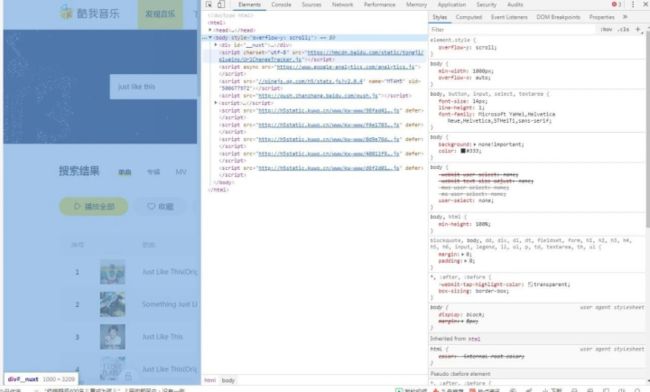Image resolution: width=650 pixels, height=392 pixels.
Task: Click heart favorite button on webpage
Action: 160,206
